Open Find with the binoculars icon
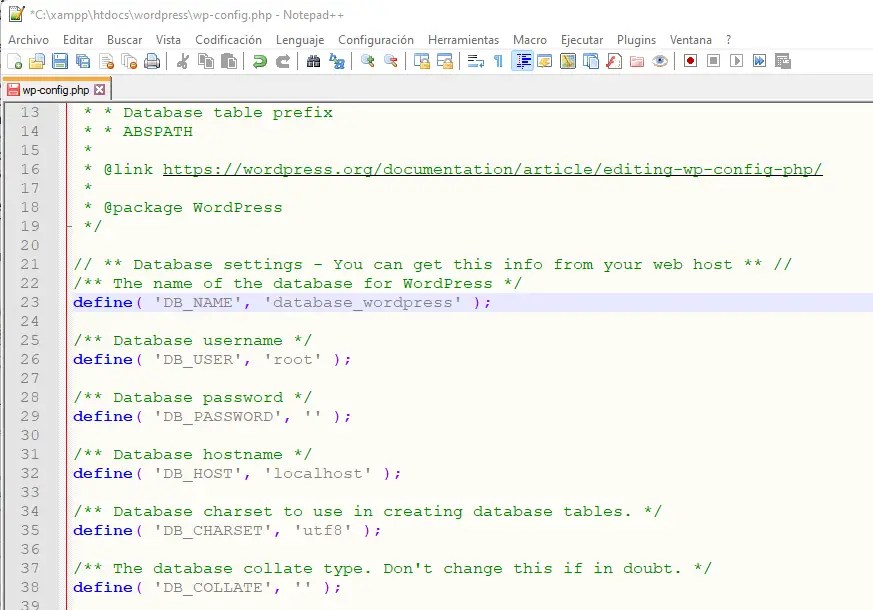This screenshot has height=610, width=873. pyautogui.click(x=314, y=61)
